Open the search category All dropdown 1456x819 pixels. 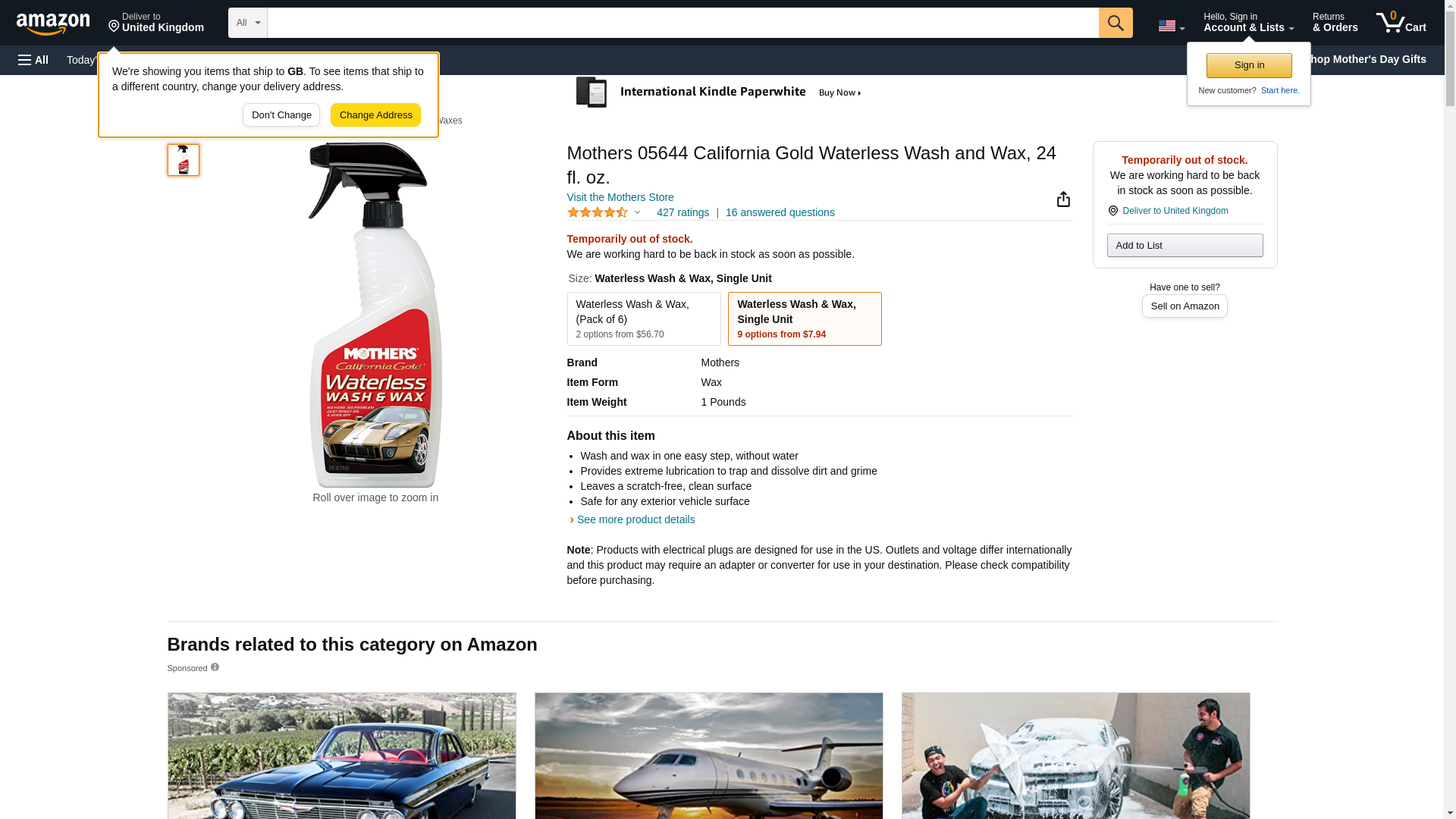pos(247,23)
